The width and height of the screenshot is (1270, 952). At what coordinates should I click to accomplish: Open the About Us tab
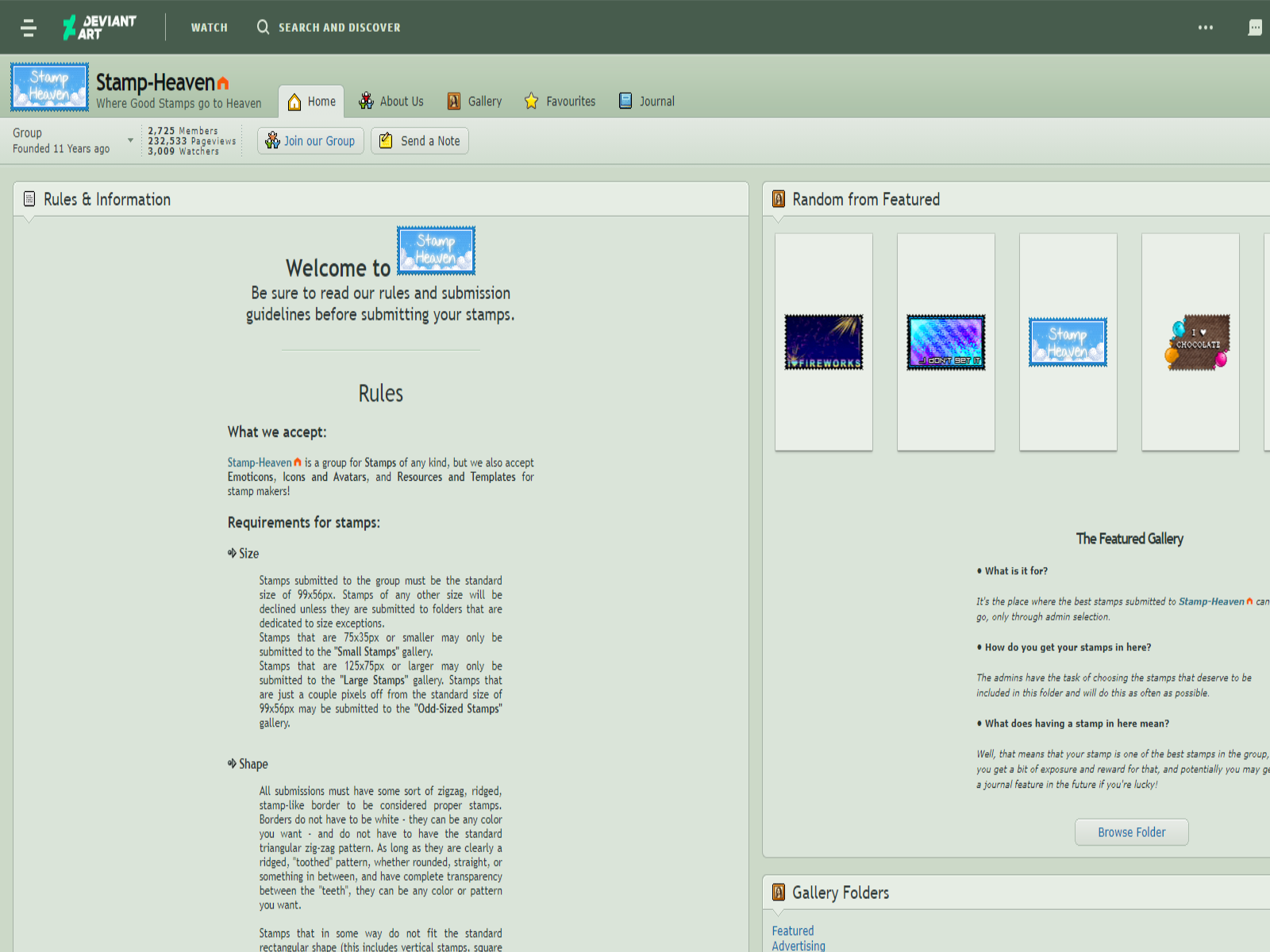[391, 102]
